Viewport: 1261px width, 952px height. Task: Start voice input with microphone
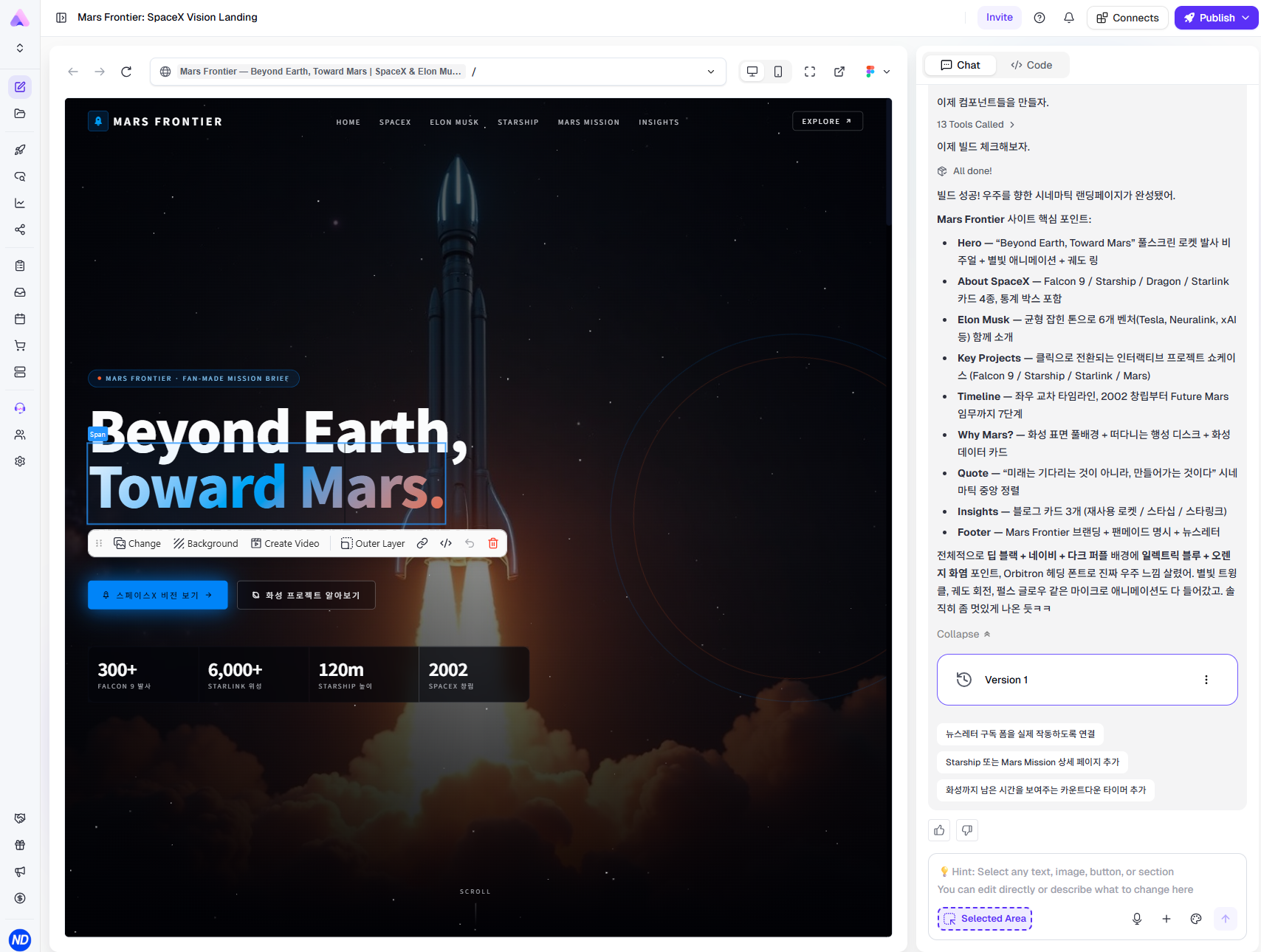[1137, 919]
